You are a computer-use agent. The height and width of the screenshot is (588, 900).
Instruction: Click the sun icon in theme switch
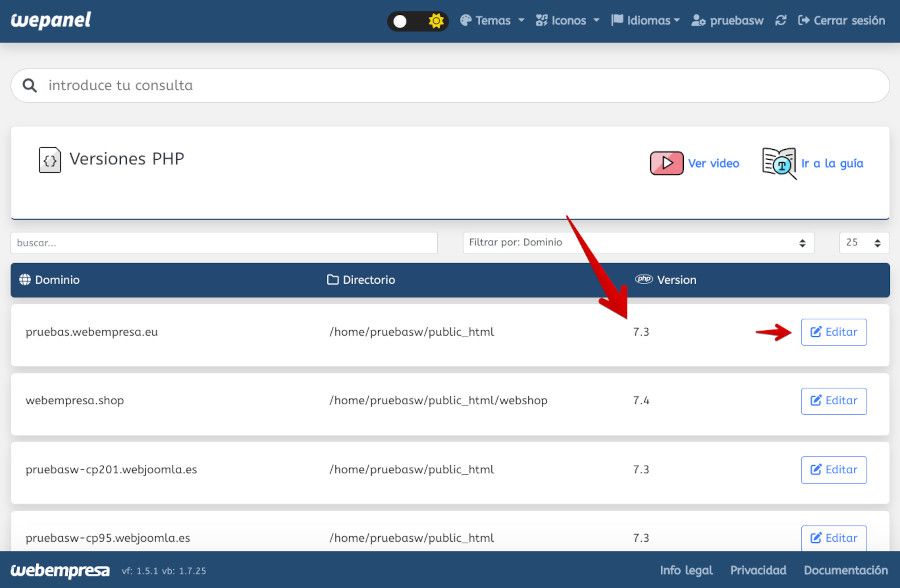click(436, 21)
